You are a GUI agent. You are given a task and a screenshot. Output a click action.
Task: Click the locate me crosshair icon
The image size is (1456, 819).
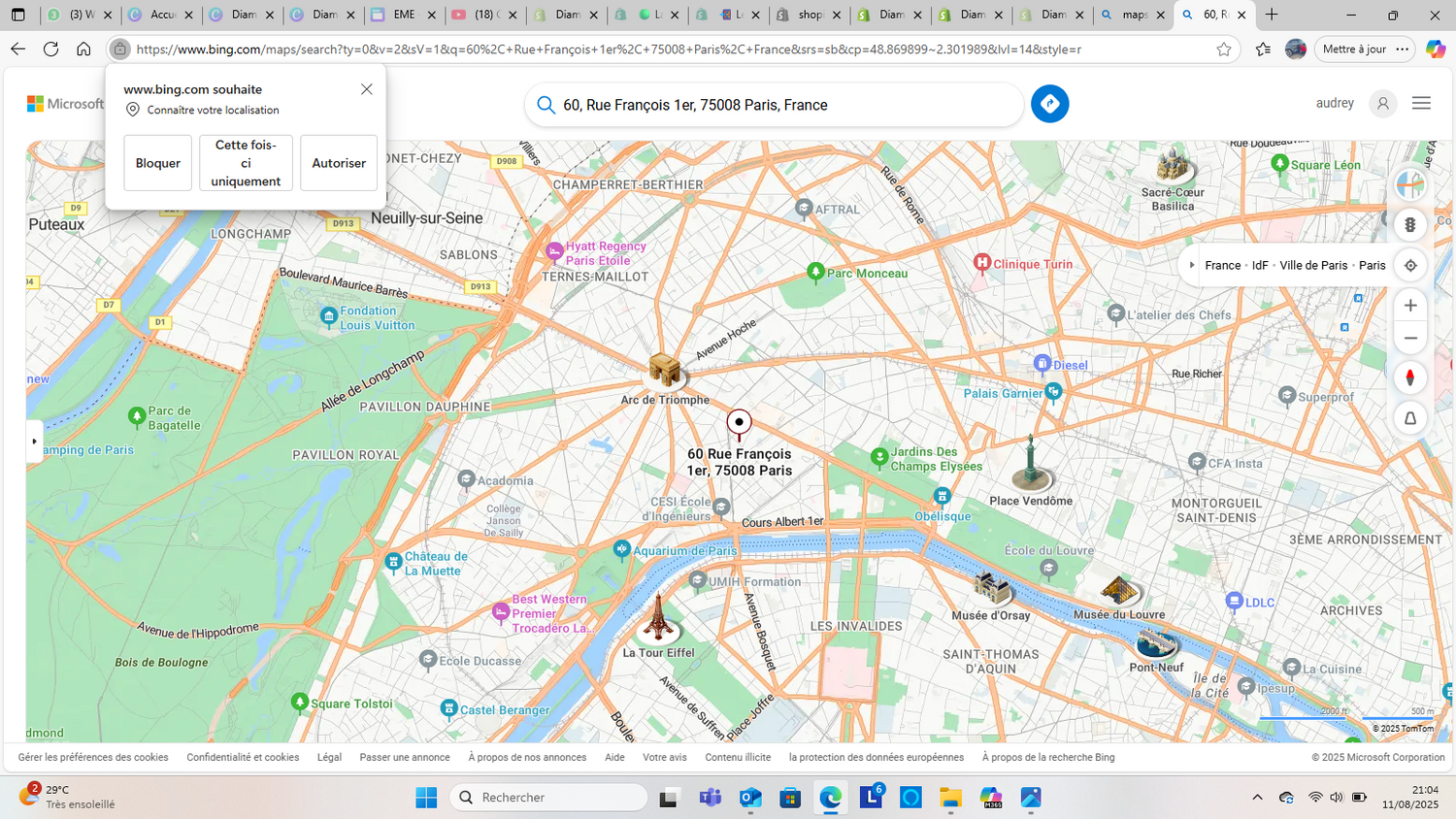pyautogui.click(x=1410, y=265)
